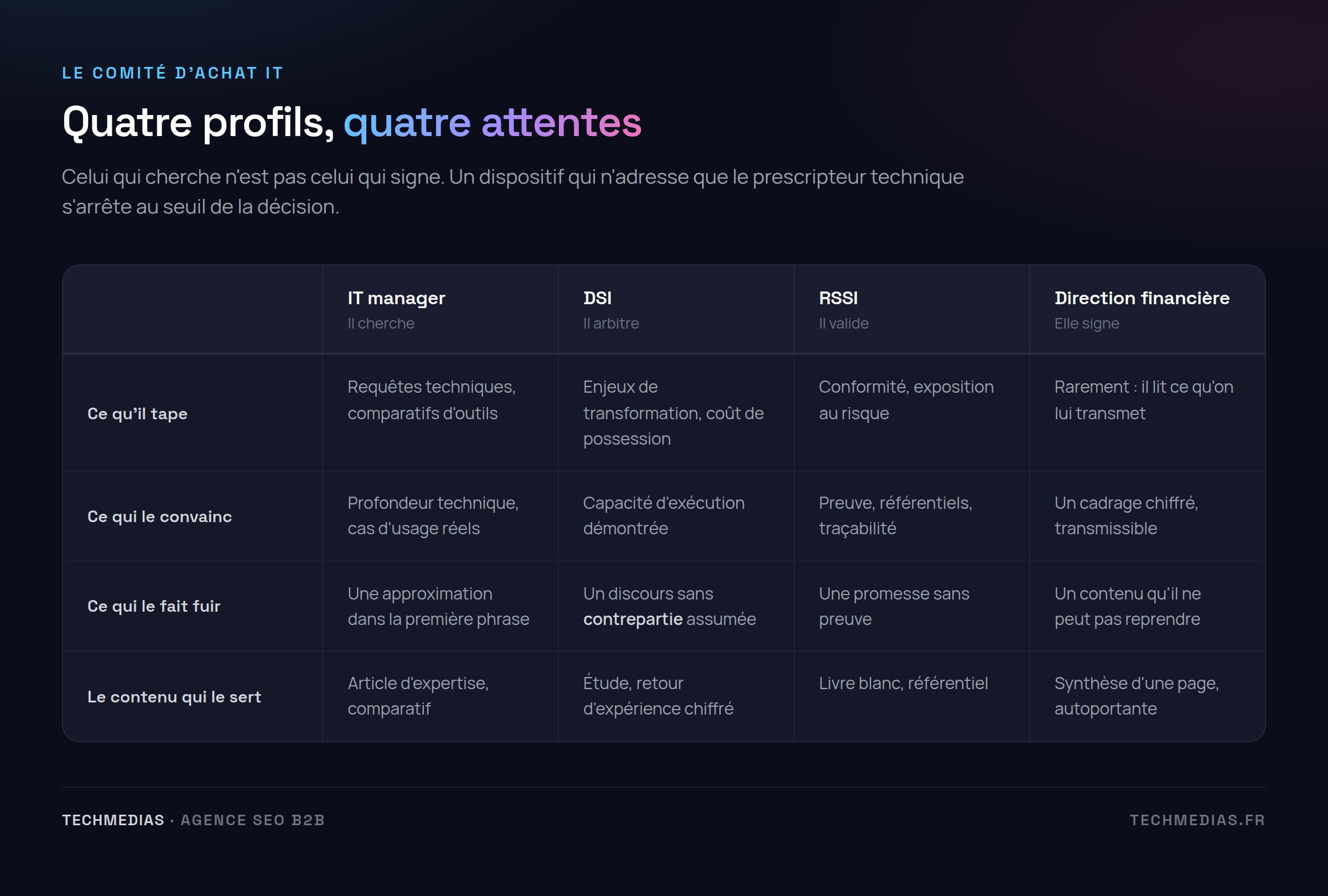Click the 'Il arbitre' subtitle
This screenshot has height=896, width=1328.
[x=611, y=323]
